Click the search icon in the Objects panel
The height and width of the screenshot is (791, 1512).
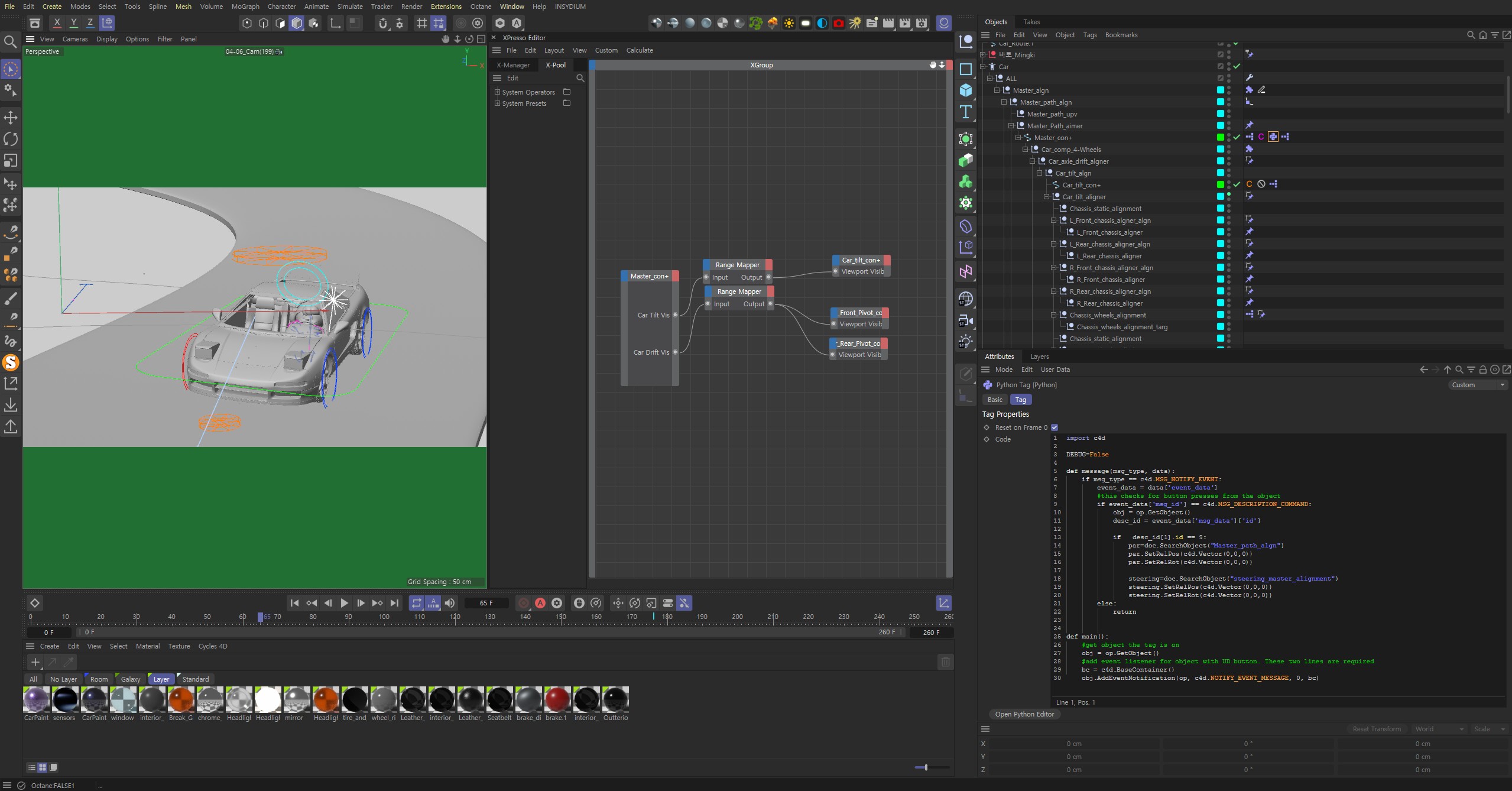1470,35
